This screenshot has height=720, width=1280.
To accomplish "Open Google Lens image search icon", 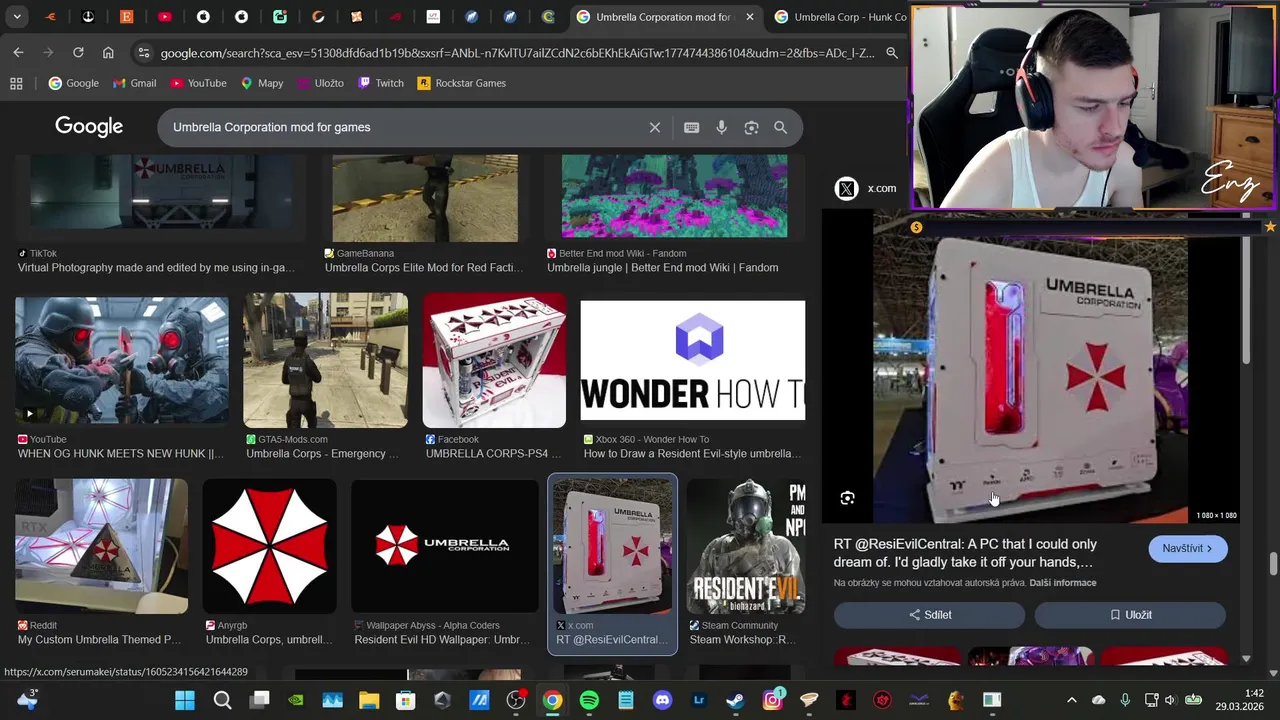I will point(751,127).
